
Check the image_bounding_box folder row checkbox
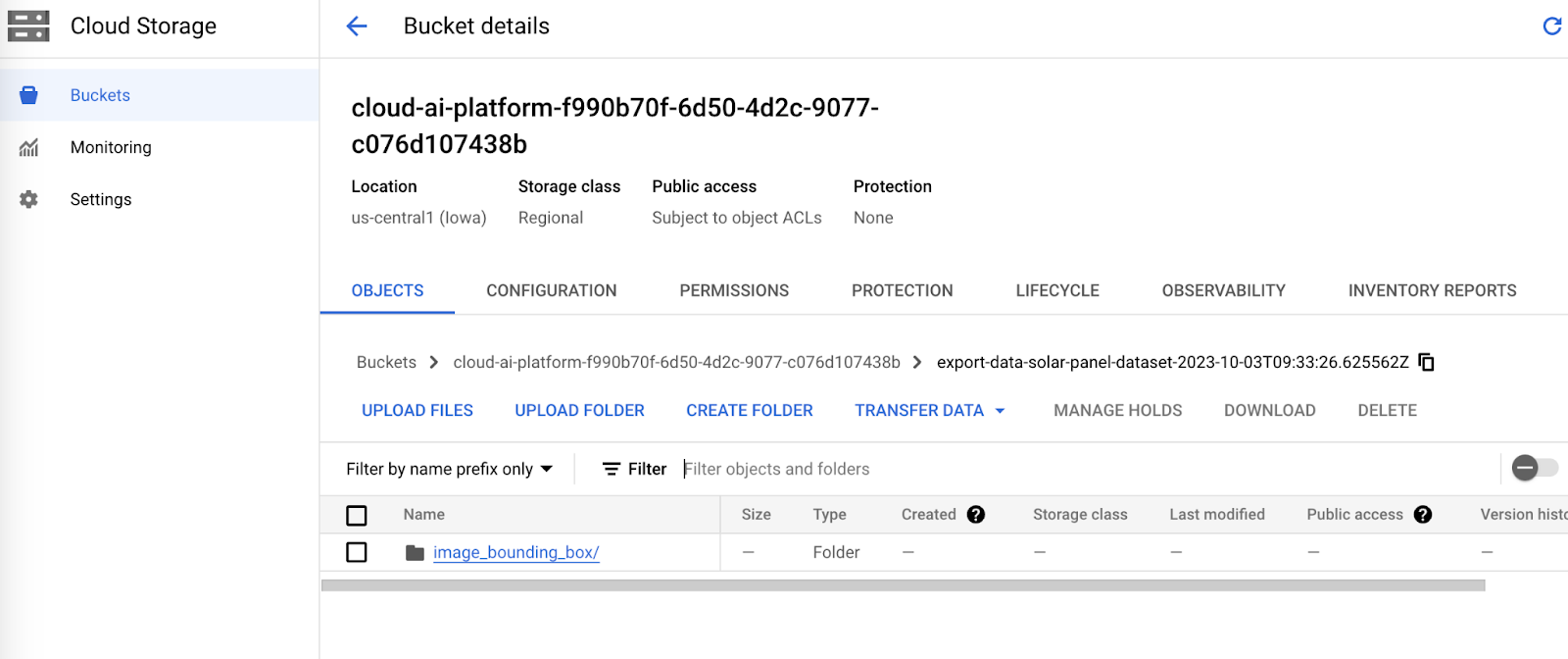(x=357, y=552)
